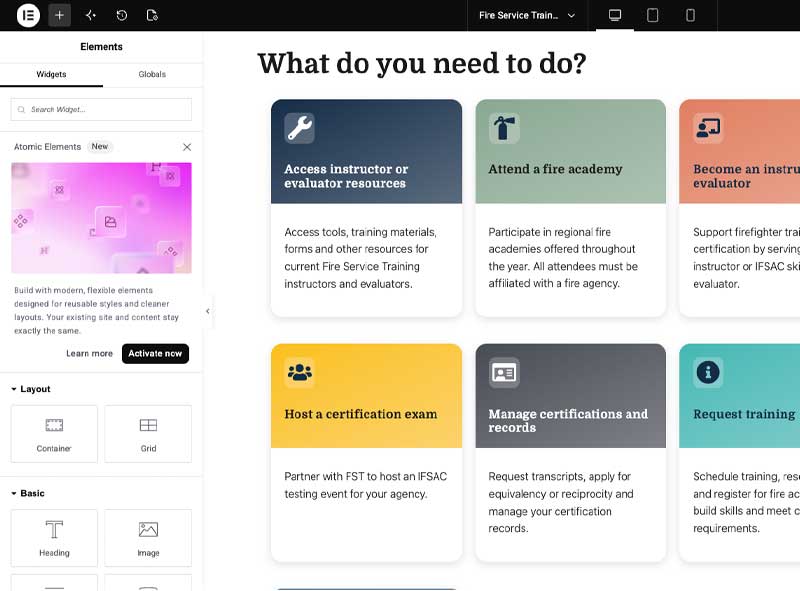The height and width of the screenshot is (591, 800).
Task: Select text 'Access tools, training materials,'
Action: click(x=360, y=232)
